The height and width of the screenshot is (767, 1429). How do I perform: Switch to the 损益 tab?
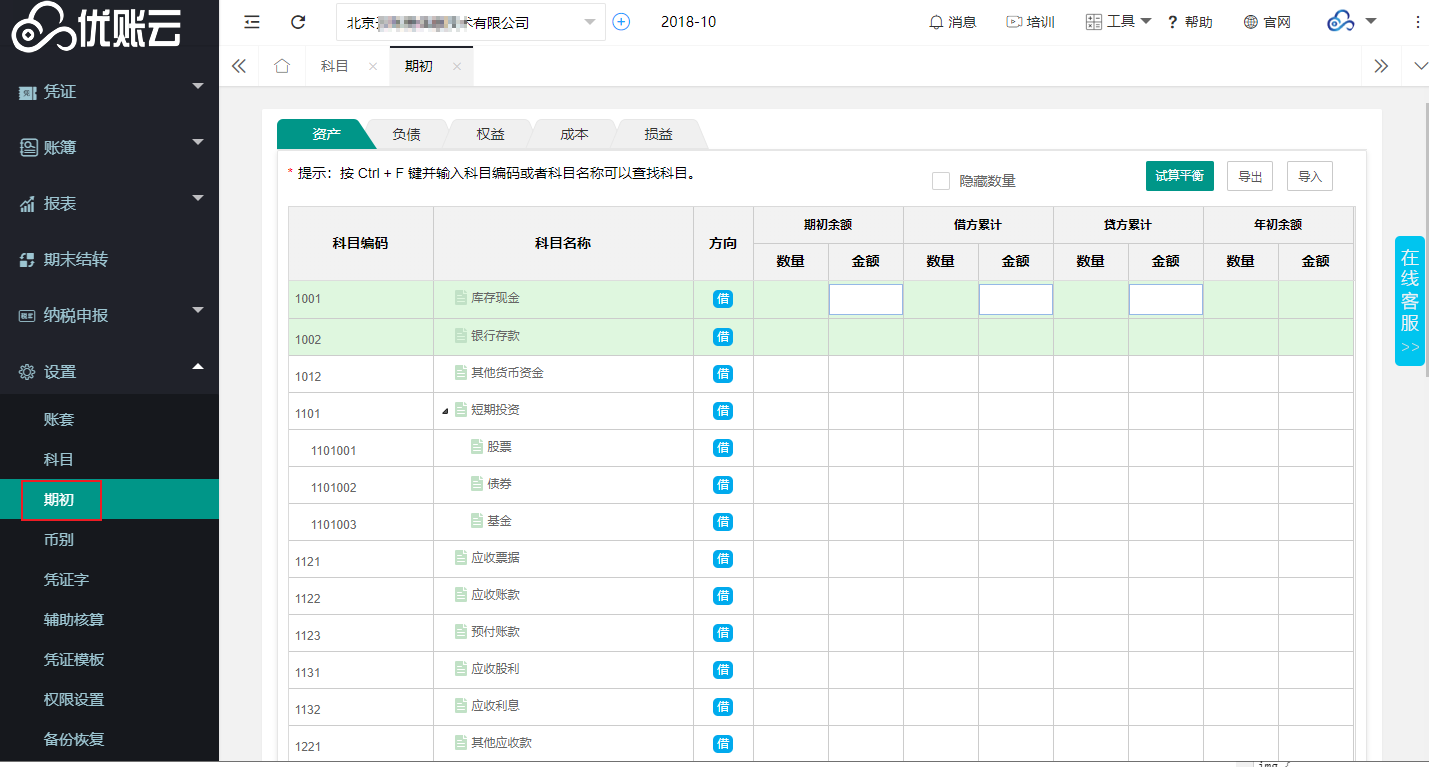click(x=658, y=134)
